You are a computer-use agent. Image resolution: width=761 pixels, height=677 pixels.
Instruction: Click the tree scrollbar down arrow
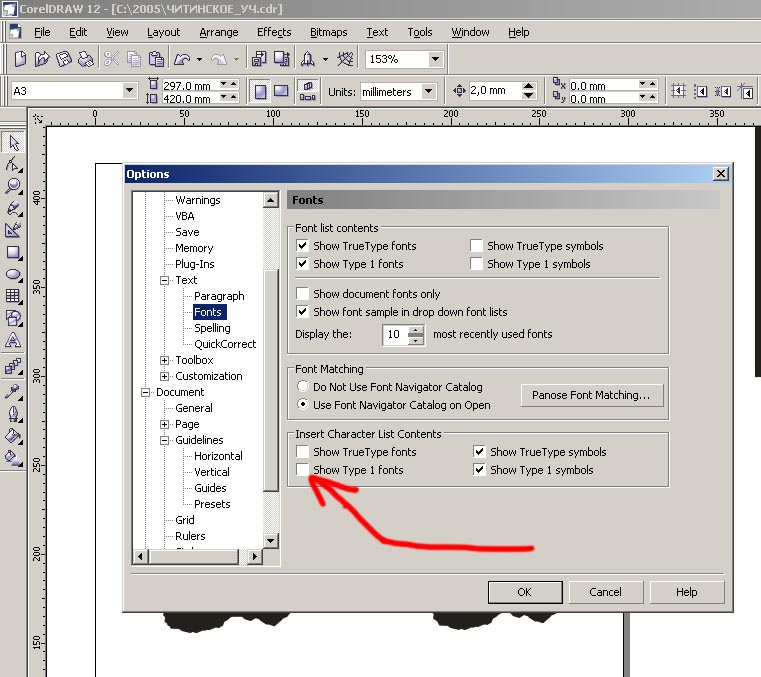[x=271, y=540]
